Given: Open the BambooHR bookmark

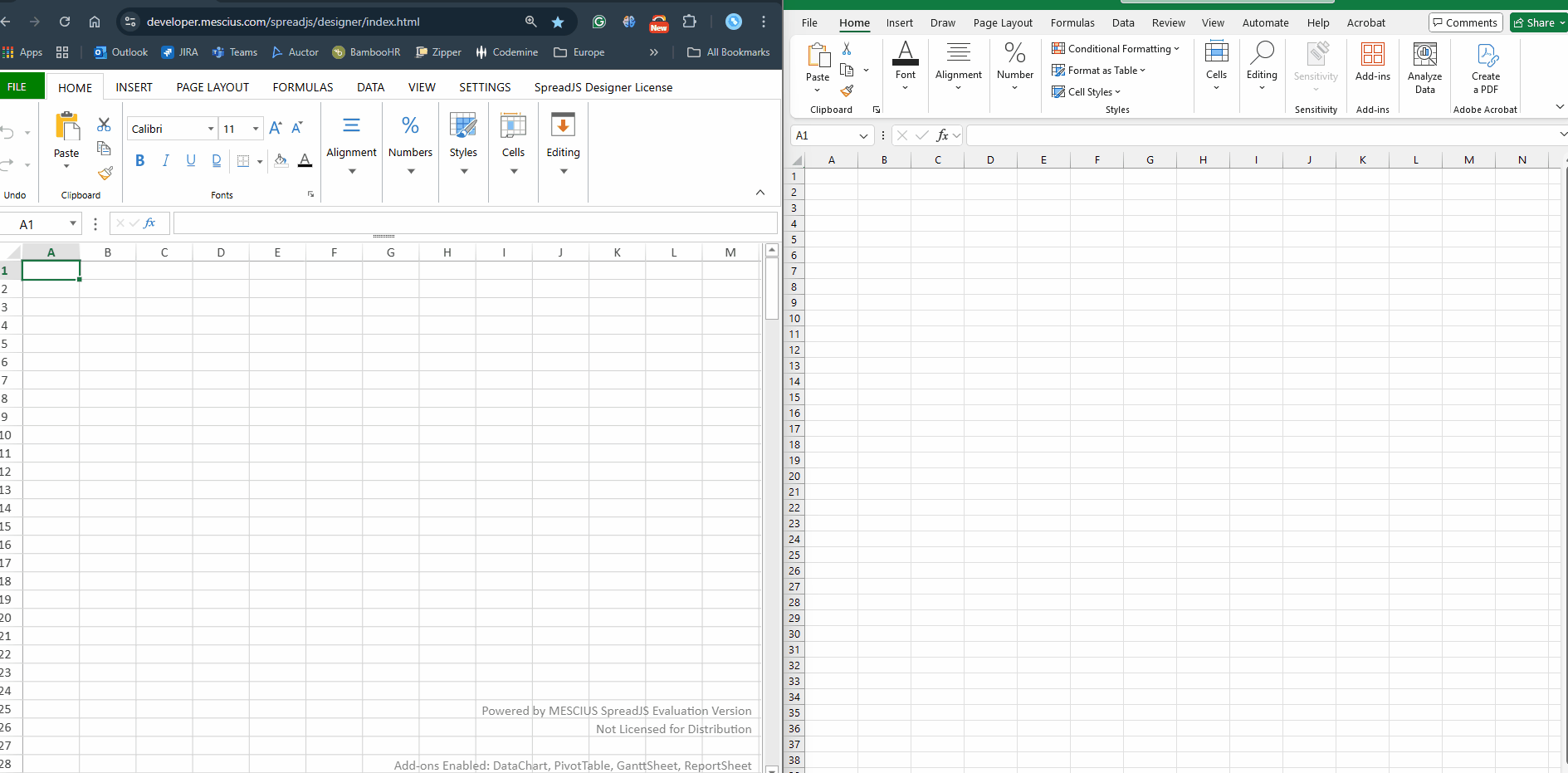Looking at the screenshot, I should tap(366, 52).
